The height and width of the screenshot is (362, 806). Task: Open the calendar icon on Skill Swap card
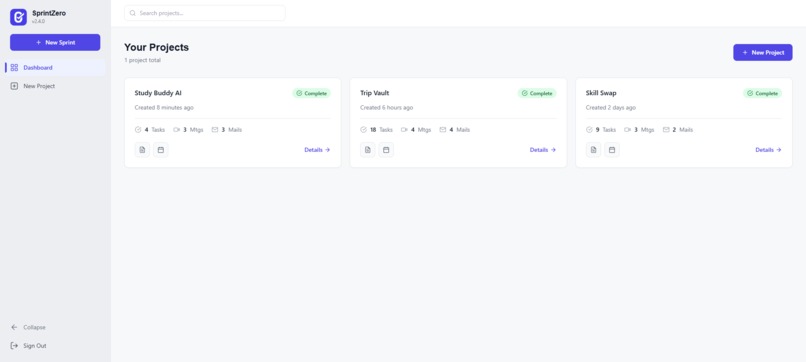612,150
